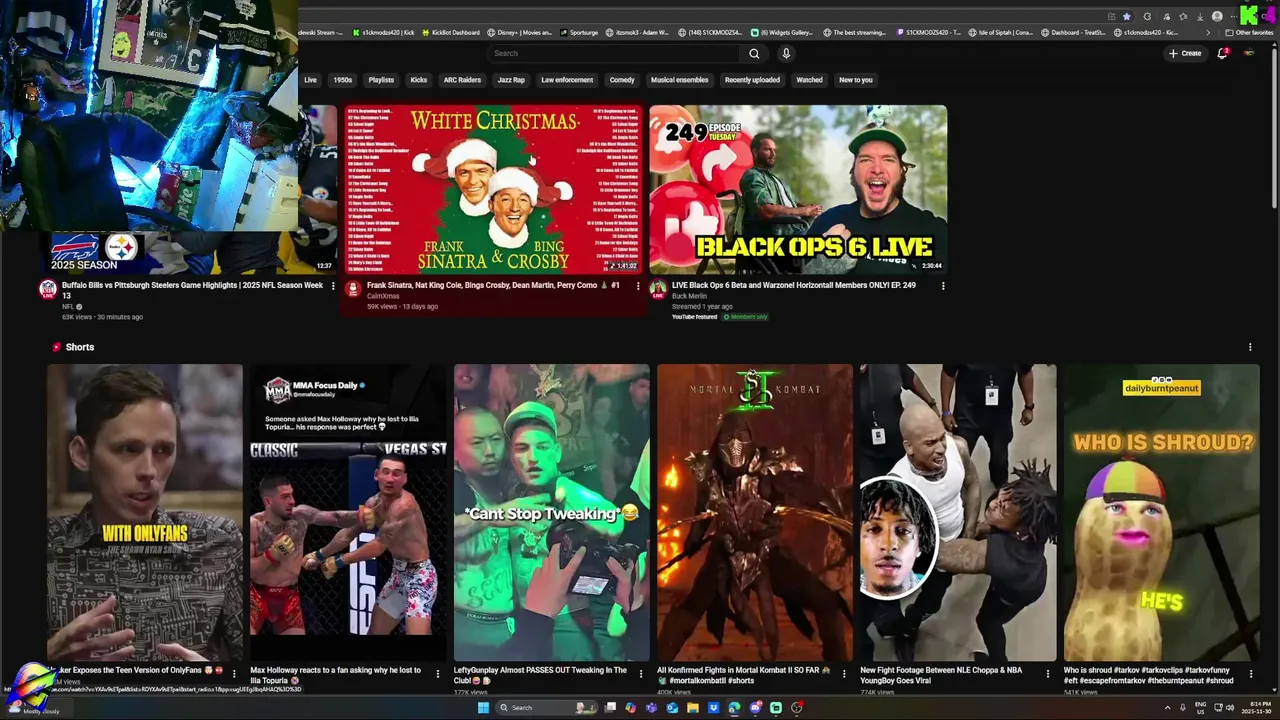Open White Christmas Sinatra Crosby video thumbnail
This screenshot has height=720, width=1280.
492,189
